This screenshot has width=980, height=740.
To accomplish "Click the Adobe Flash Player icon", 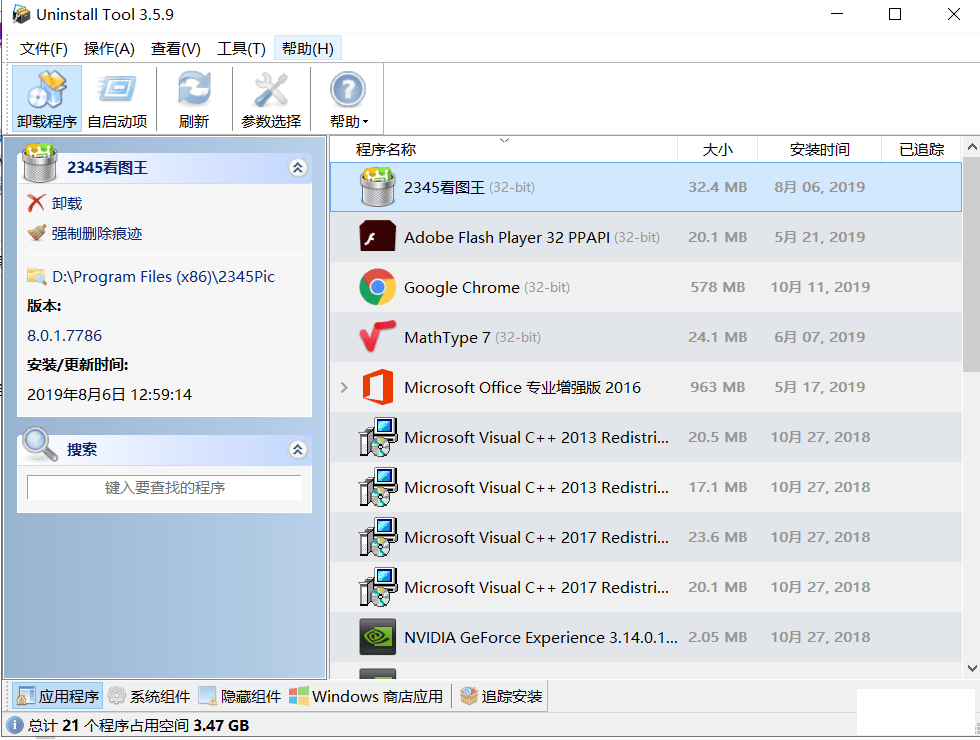I will [x=378, y=236].
